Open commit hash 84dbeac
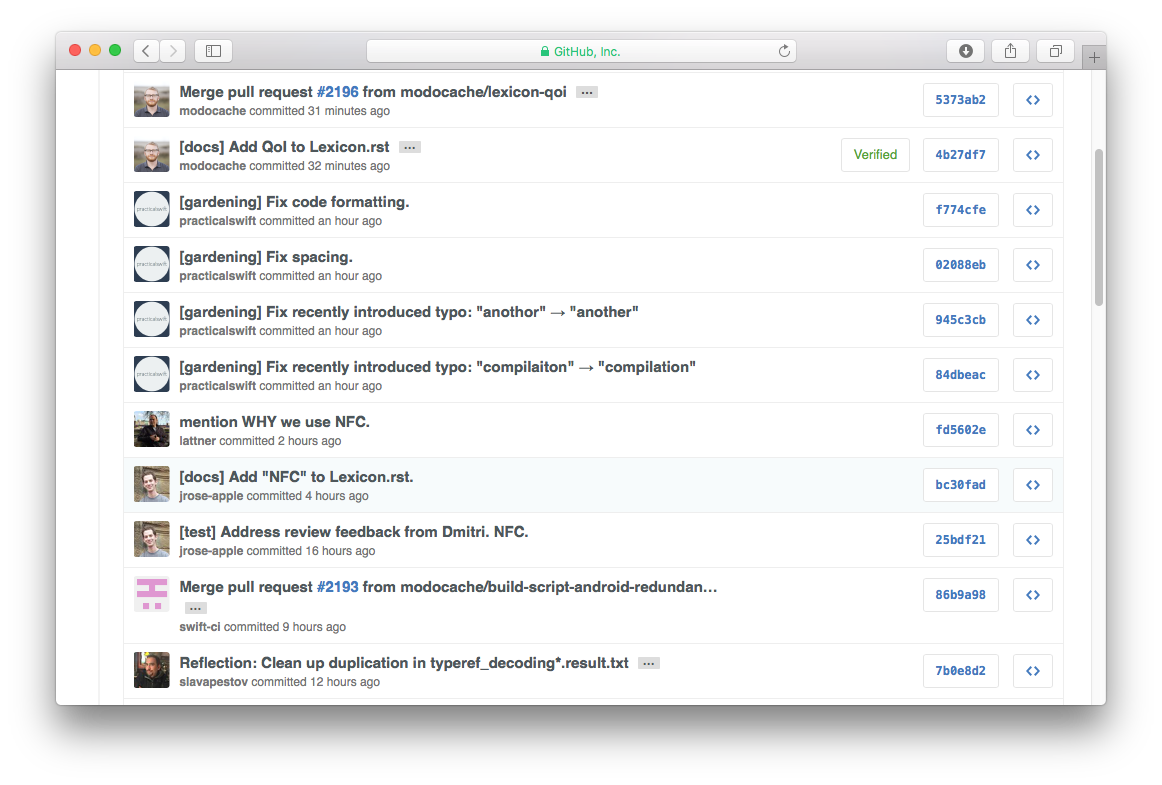The image size is (1162, 785). tap(960, 375)
